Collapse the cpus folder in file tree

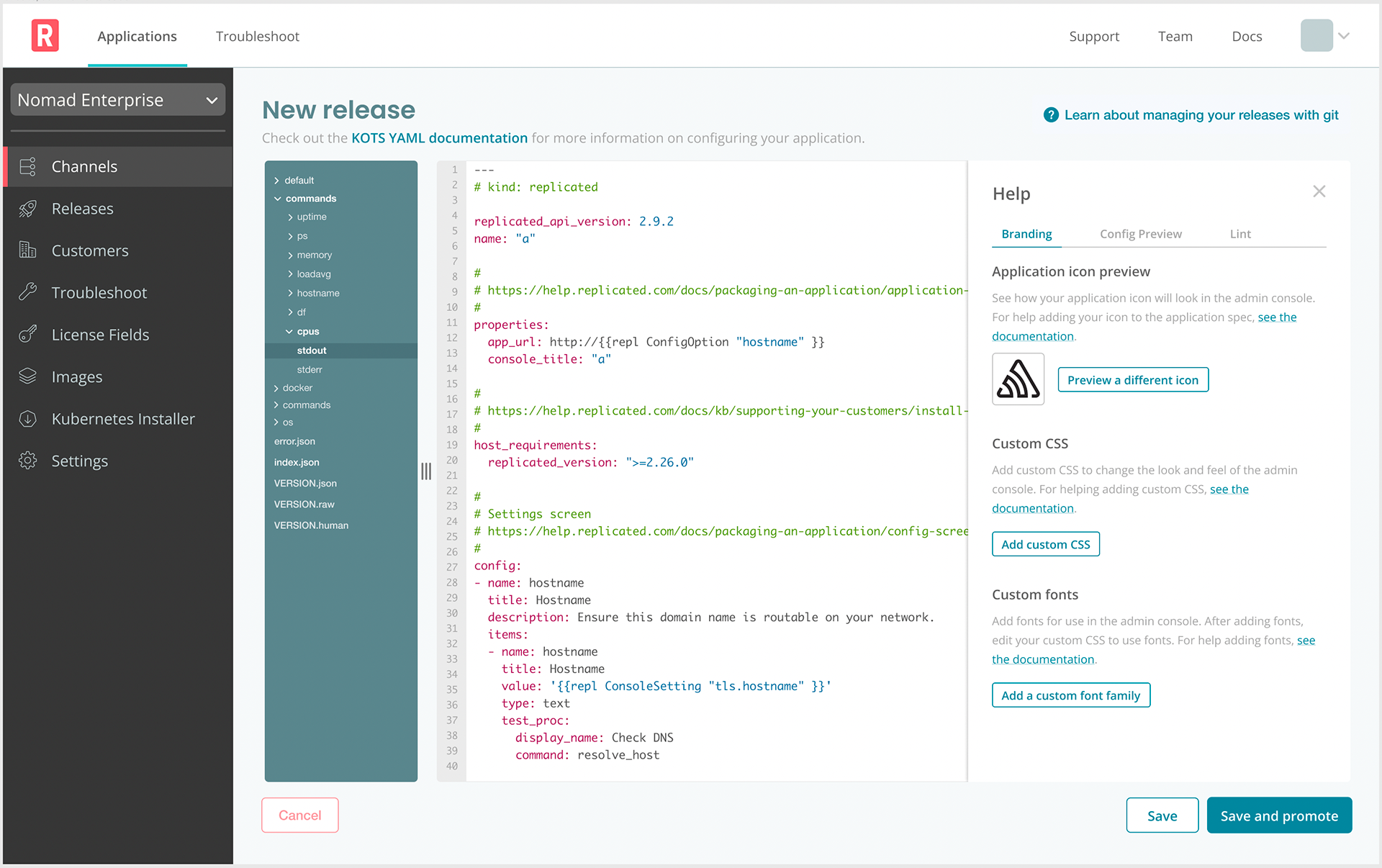(289, 332)
